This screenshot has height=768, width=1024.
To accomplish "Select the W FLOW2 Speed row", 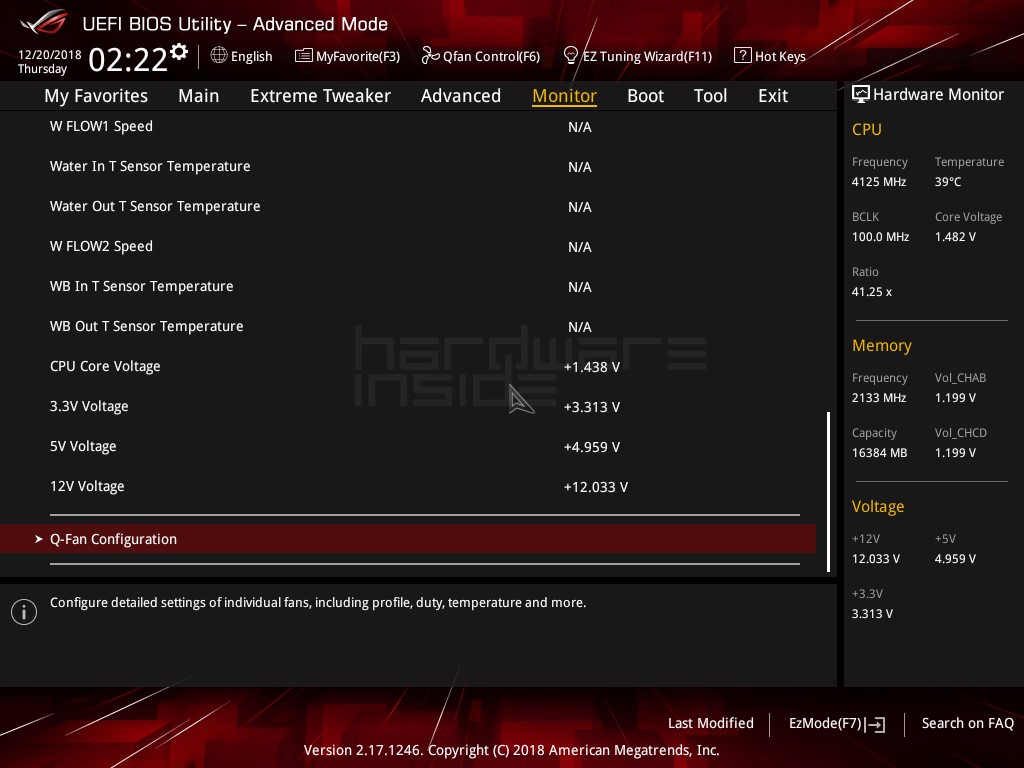I will (x=408, y=247).
